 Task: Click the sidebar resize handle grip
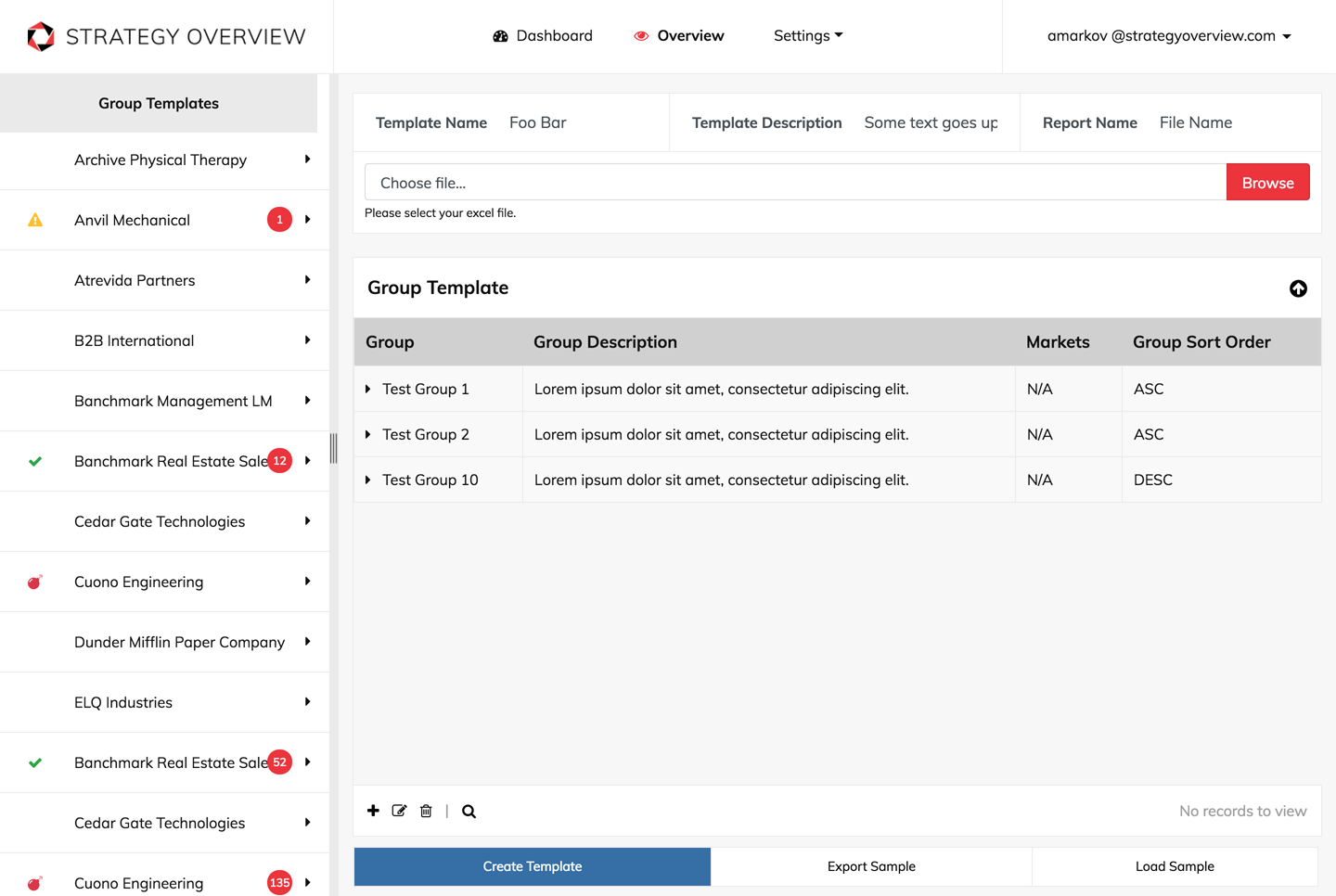coord(333,448)
